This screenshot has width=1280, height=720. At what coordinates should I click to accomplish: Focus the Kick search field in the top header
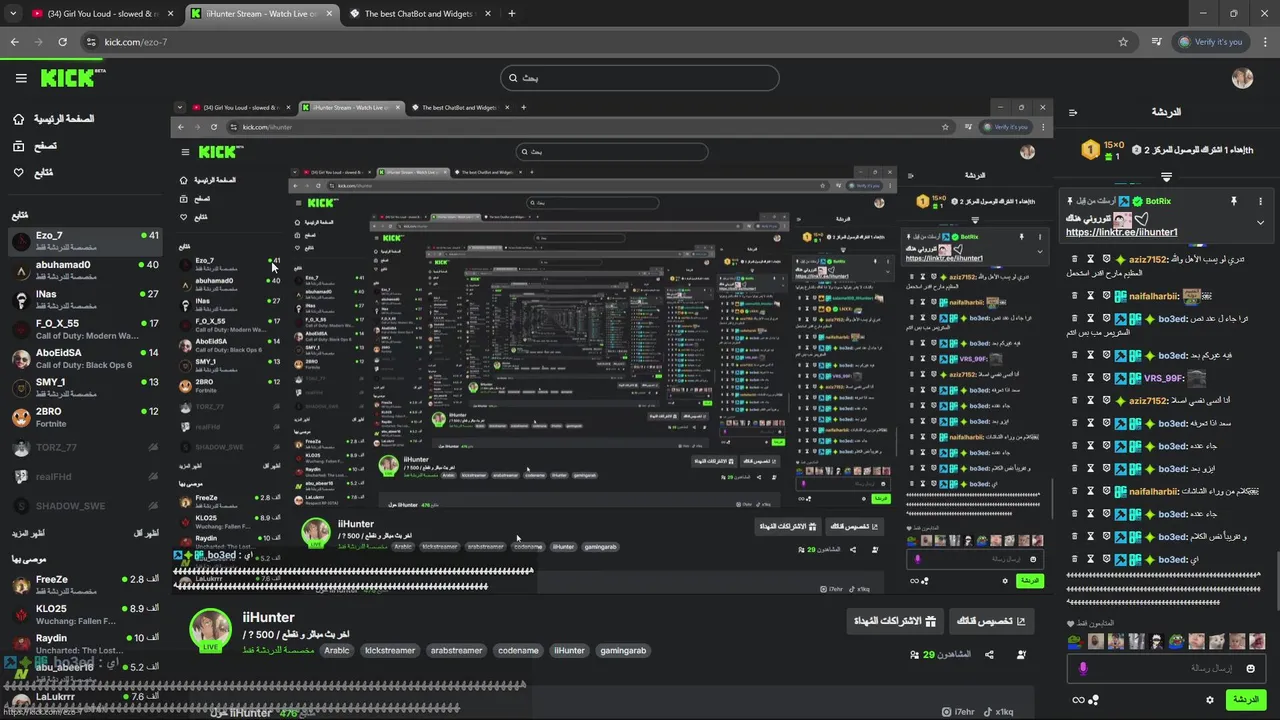pyautogui.click(x=640, y=78)
